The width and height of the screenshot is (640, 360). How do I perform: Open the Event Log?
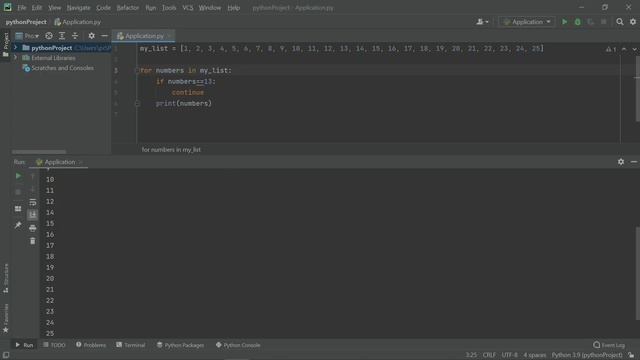point(609,345)
